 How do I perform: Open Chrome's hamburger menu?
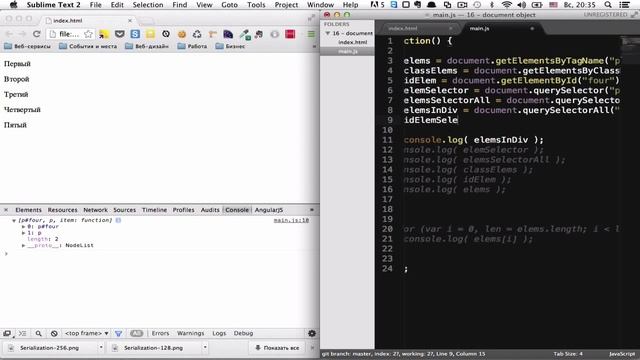[x=311, y=34]
